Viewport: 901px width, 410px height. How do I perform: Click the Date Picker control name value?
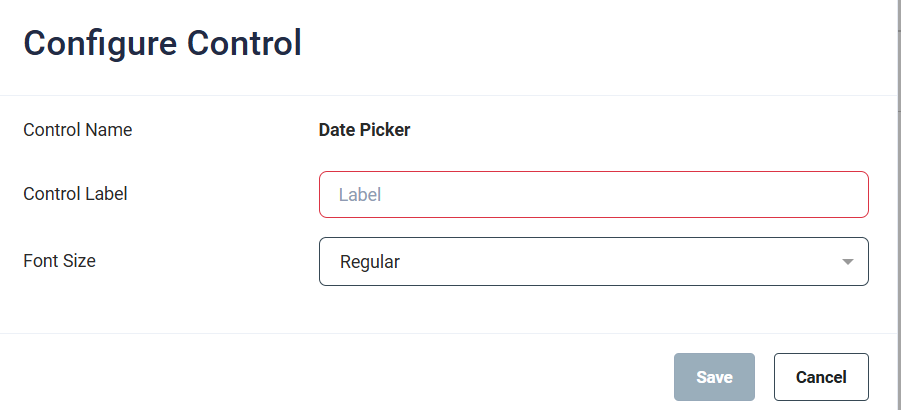(364, 130)
